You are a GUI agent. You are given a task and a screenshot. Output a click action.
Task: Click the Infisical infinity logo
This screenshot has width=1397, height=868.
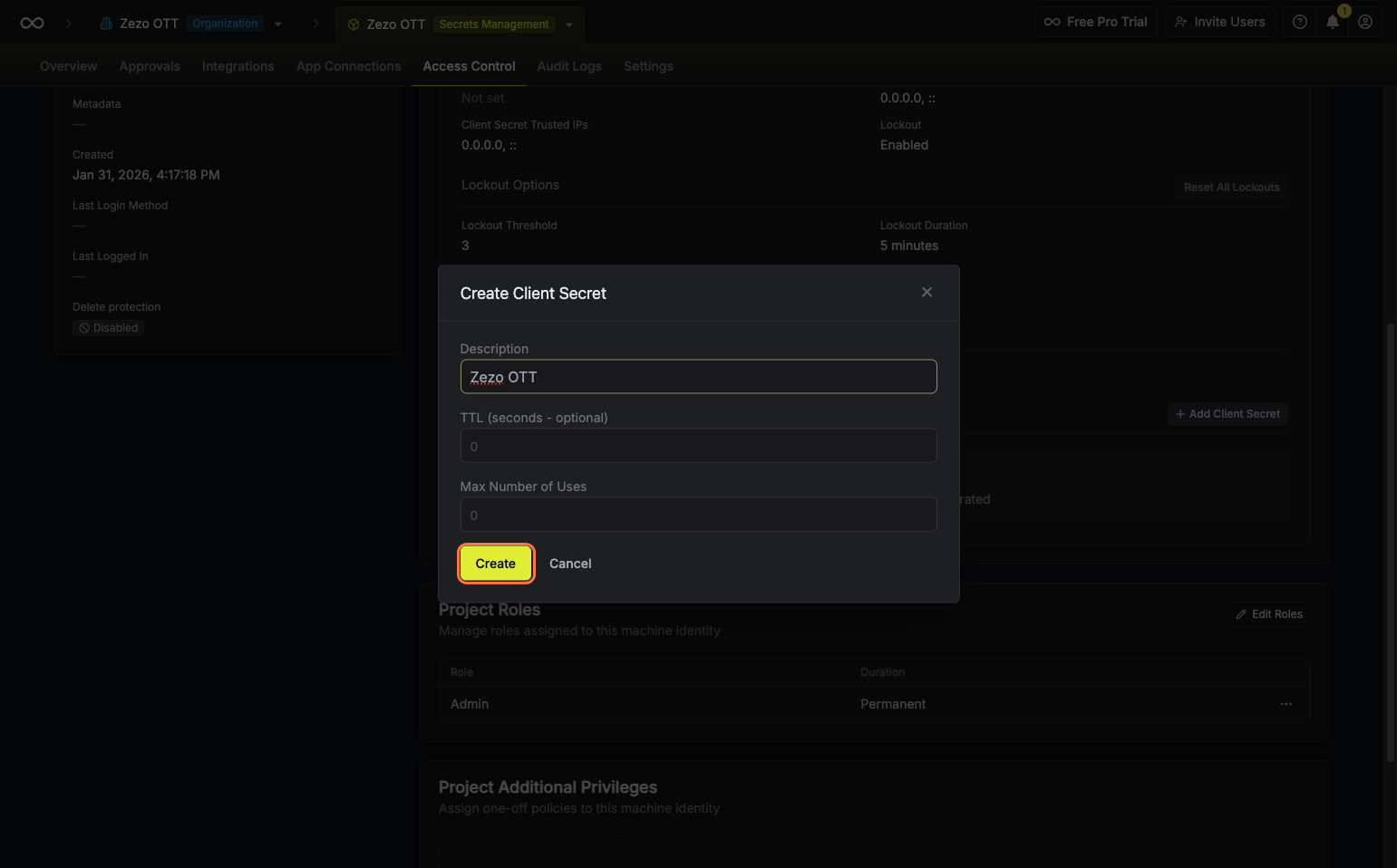click(32, 24)
